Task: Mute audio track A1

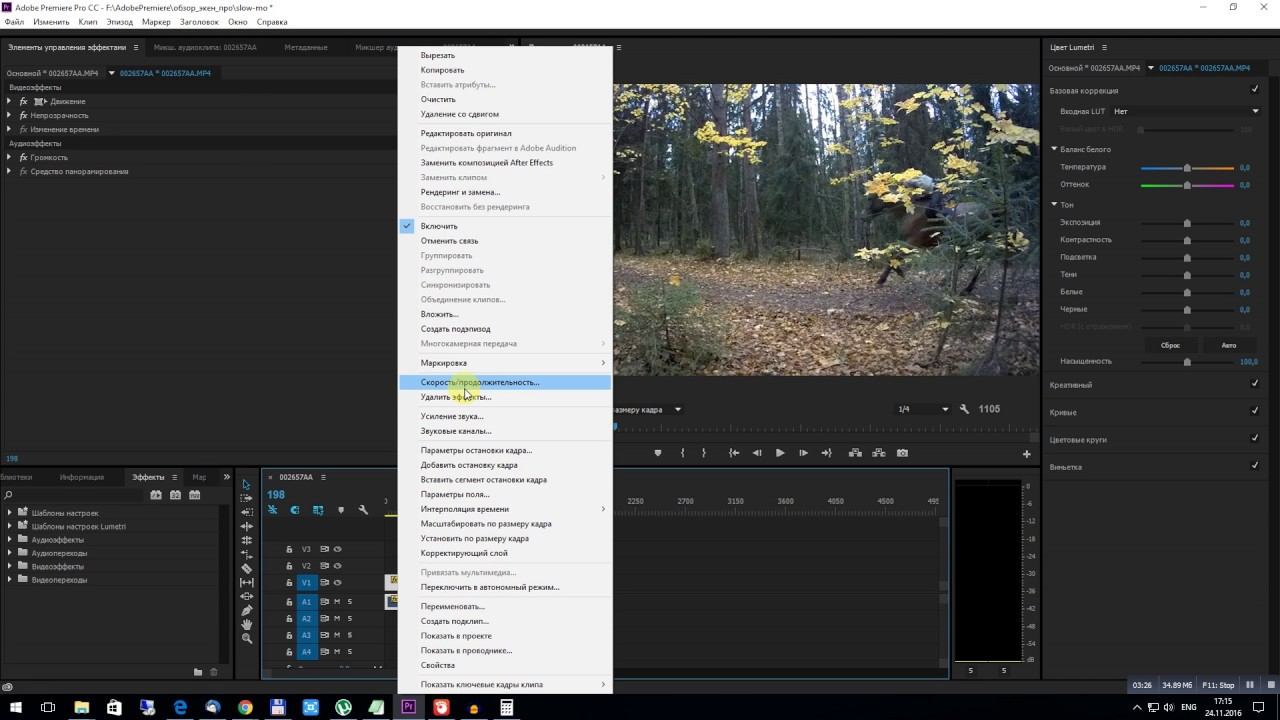Action: 337,602
